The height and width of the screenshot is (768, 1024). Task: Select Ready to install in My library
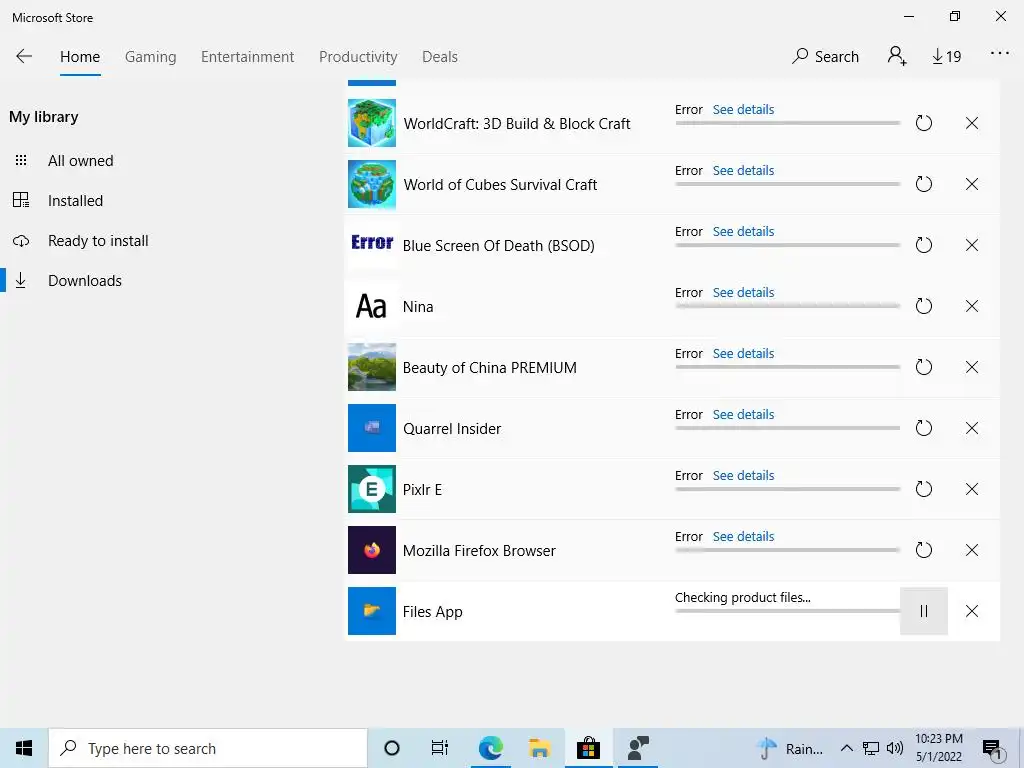pos(98,241)
